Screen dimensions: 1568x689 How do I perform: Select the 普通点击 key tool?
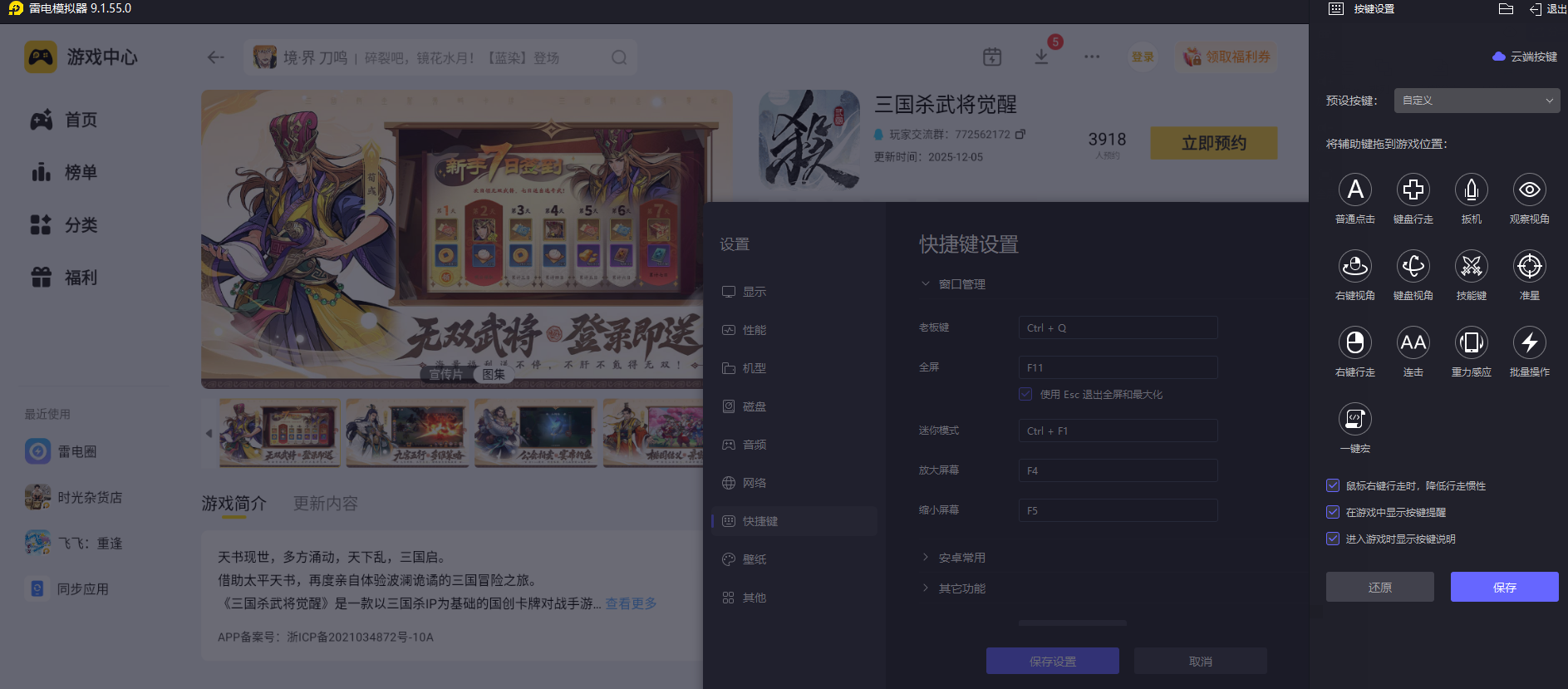tap(1355, 190)
